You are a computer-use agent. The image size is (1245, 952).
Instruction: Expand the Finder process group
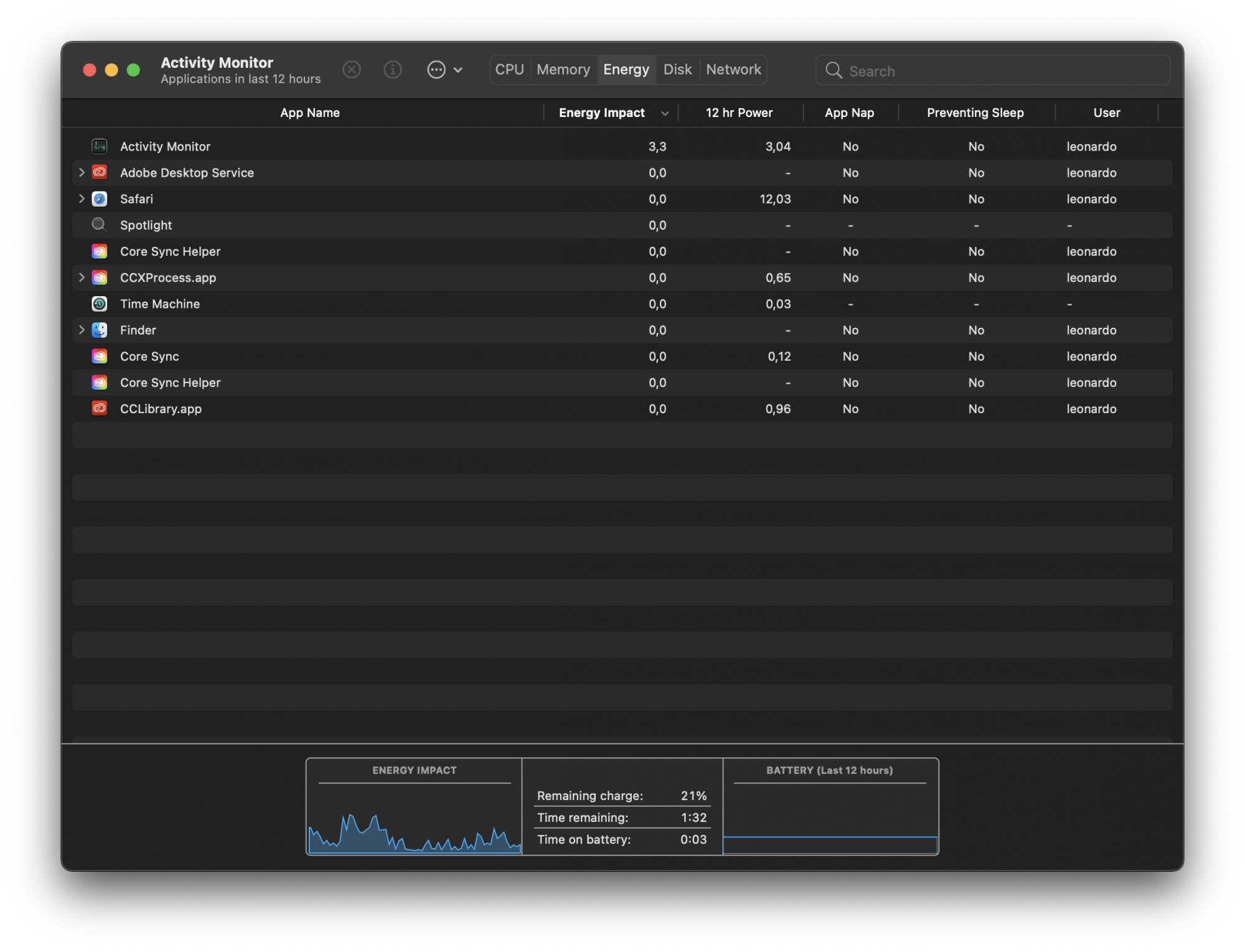82,330
